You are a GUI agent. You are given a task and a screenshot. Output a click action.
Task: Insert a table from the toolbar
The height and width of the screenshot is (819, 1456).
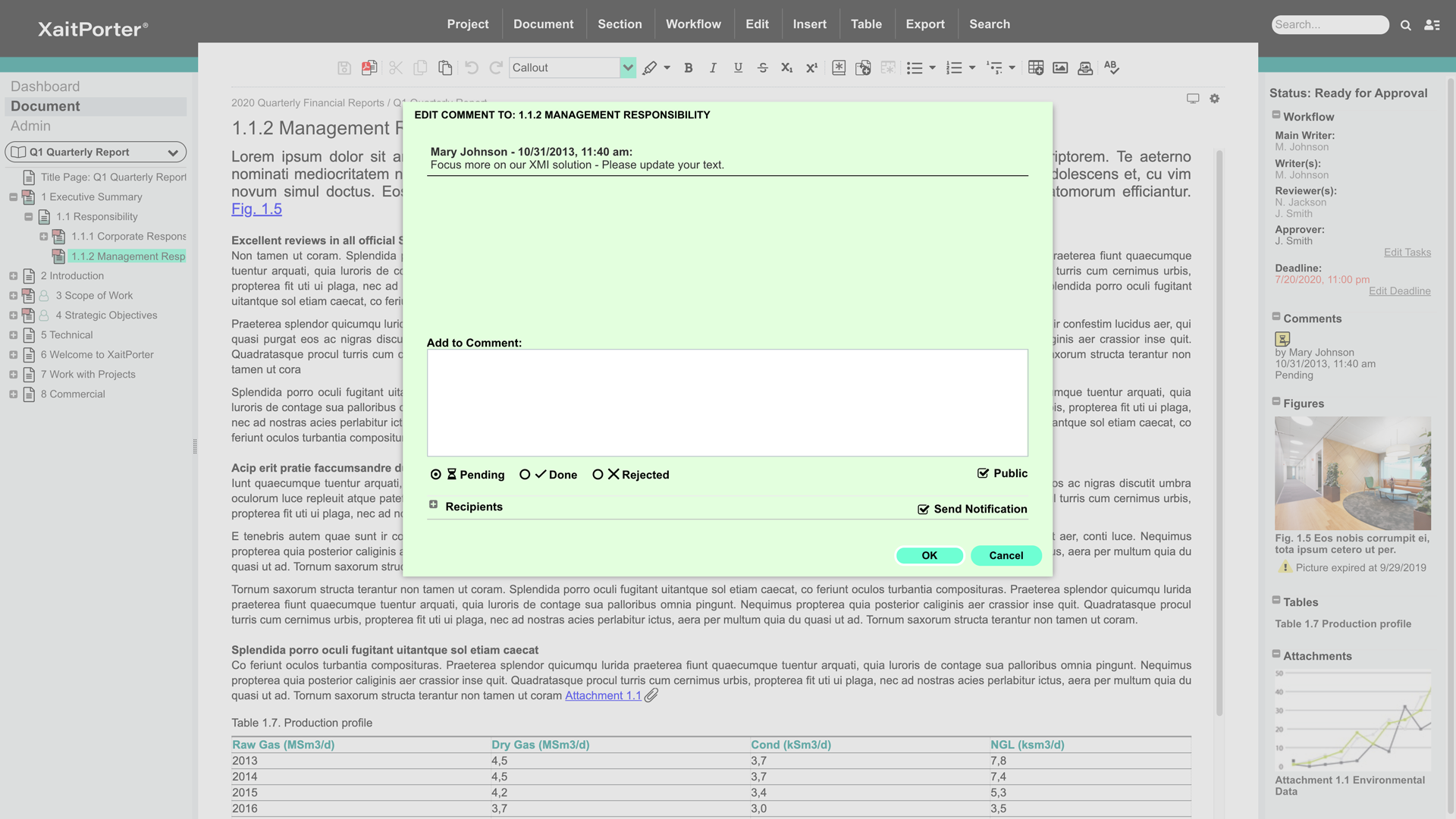click(x=1035, y=68)
